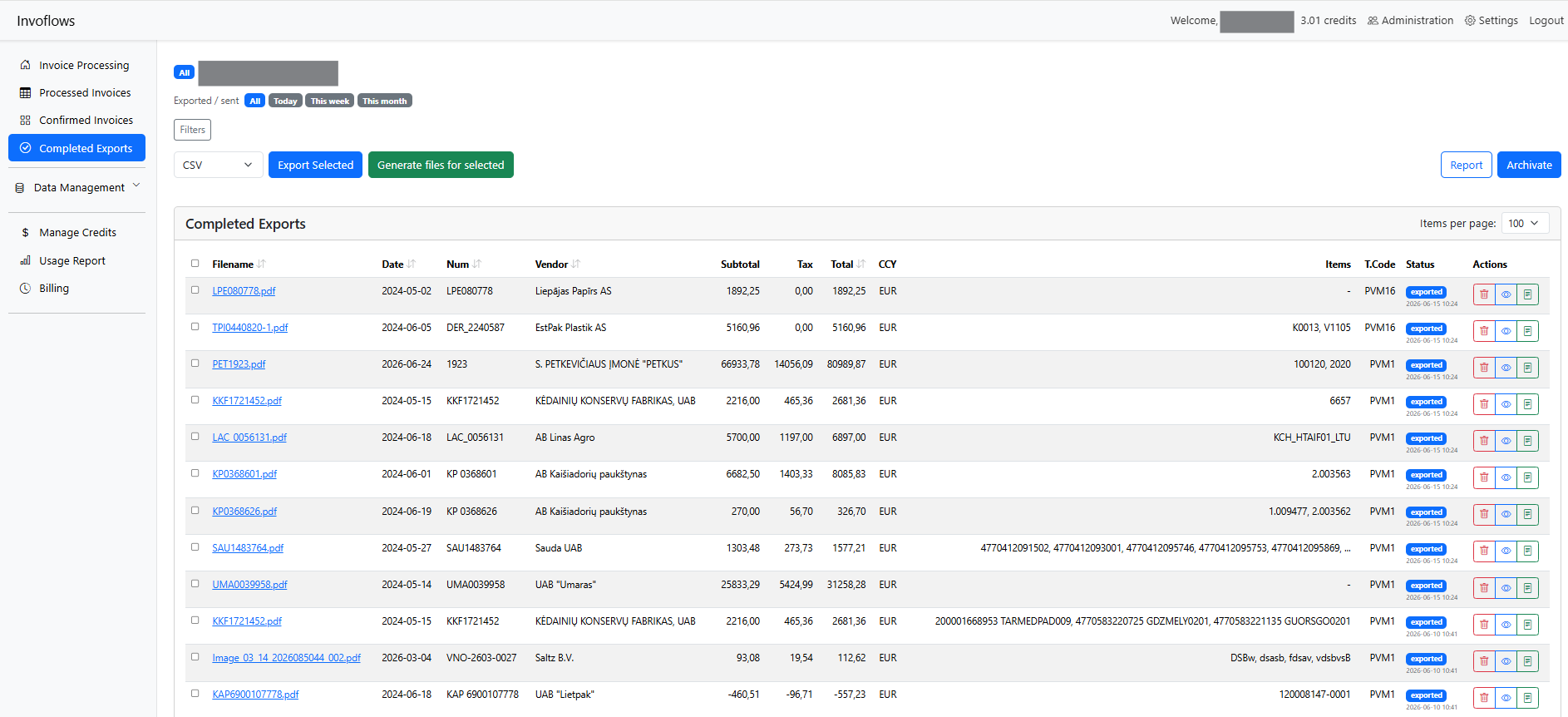Delete the TPI0440820-1.pdf export
This screenshot has height=717, width=1568.
pyautogui.click(x=1484, y=331)
